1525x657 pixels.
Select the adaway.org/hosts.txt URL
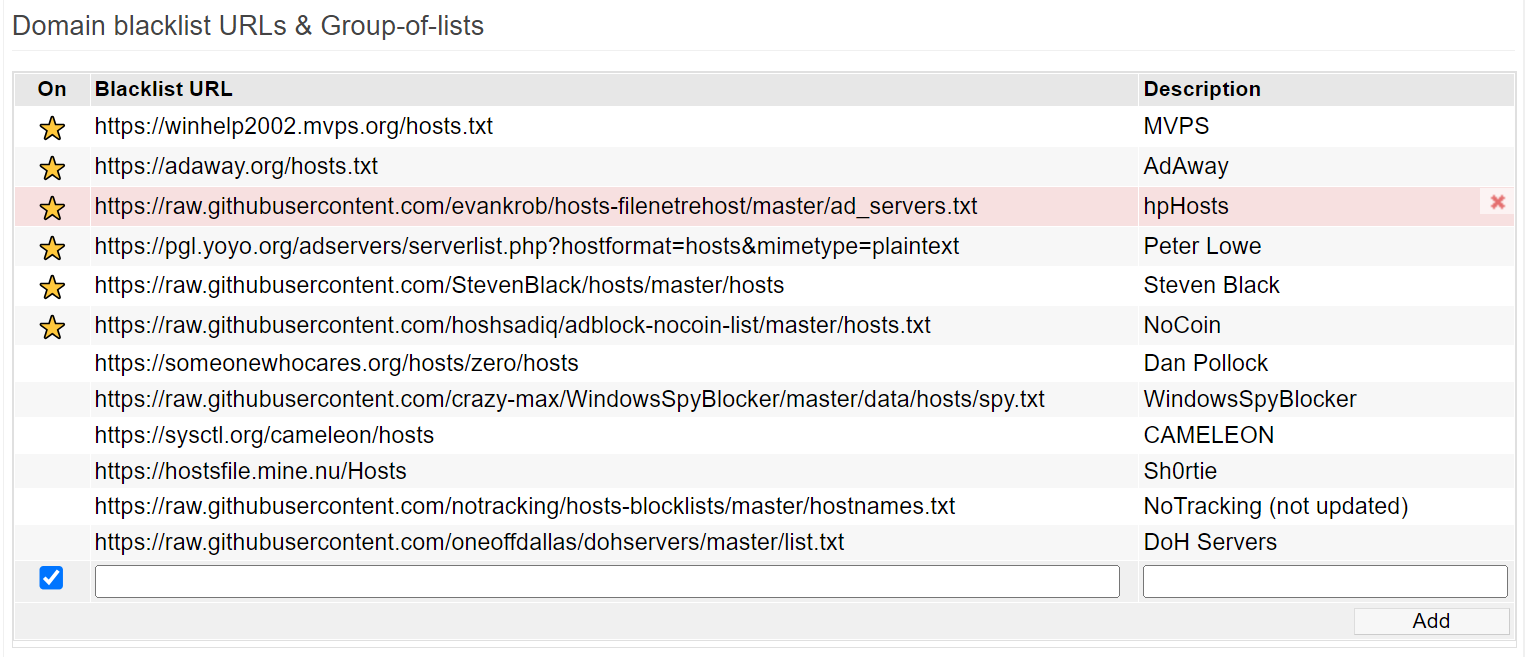click(x=236, y=166)
